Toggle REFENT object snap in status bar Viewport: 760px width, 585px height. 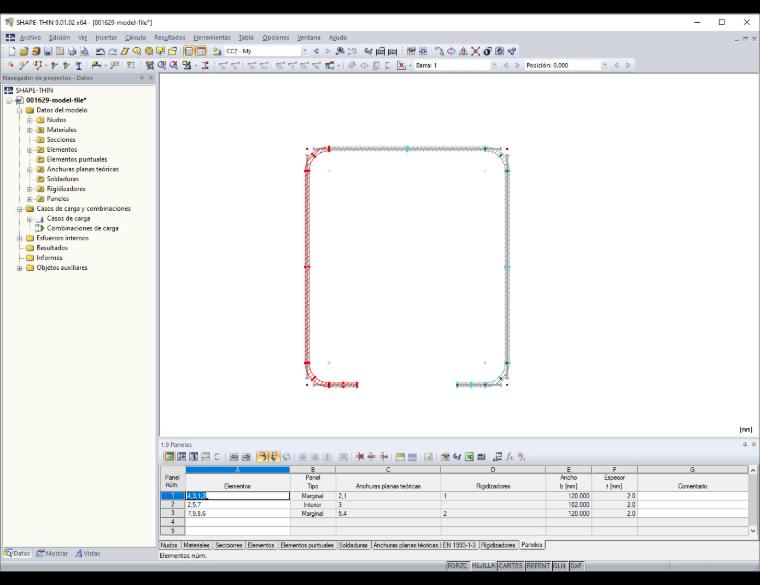tap(538, 566)
